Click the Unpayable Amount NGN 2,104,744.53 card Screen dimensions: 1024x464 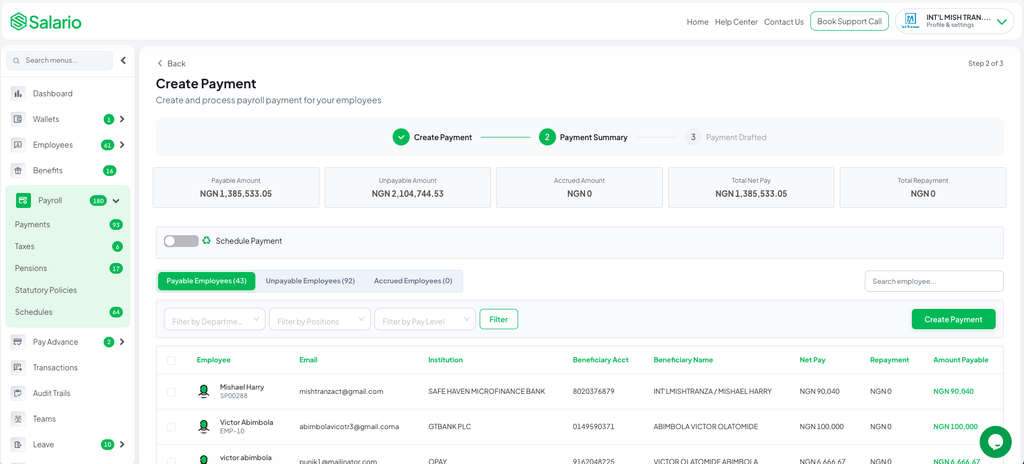[x=408, y=188]
